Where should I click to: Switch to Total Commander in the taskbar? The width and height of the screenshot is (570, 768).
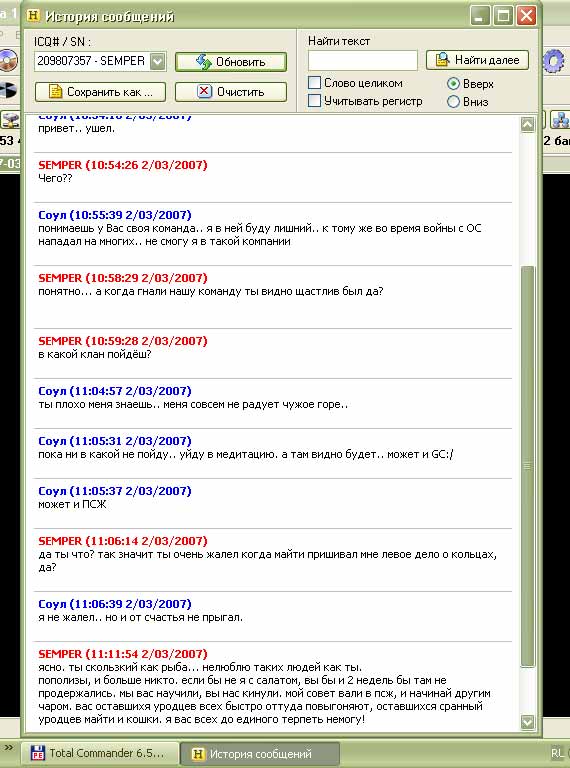(x=99, y=753)
